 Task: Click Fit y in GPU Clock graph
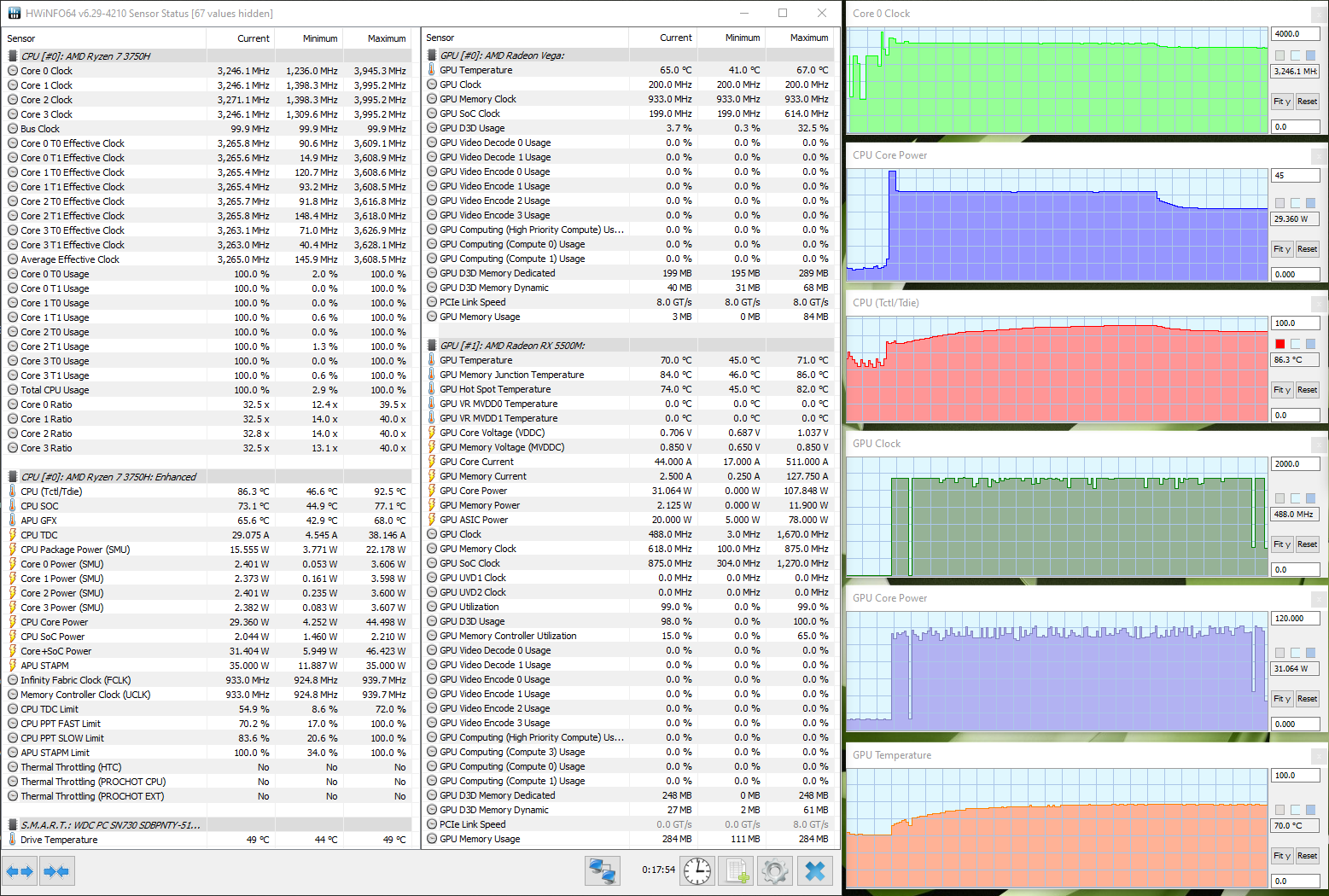pos(1282,544)
